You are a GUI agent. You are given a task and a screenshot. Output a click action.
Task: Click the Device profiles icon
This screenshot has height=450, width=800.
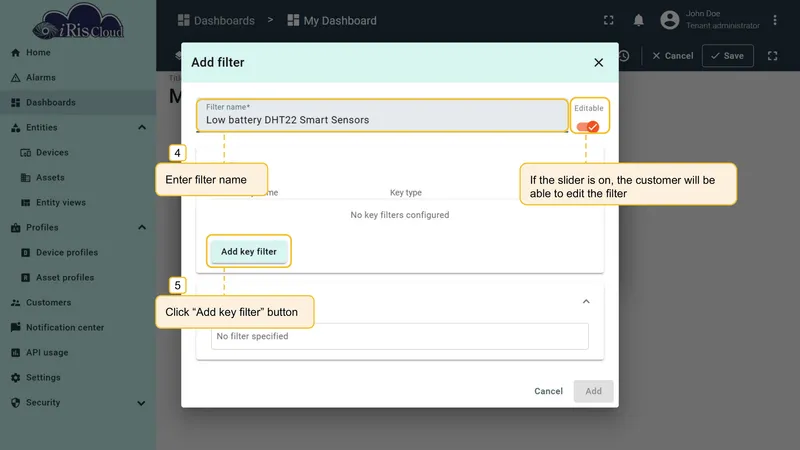click(26, 253)
